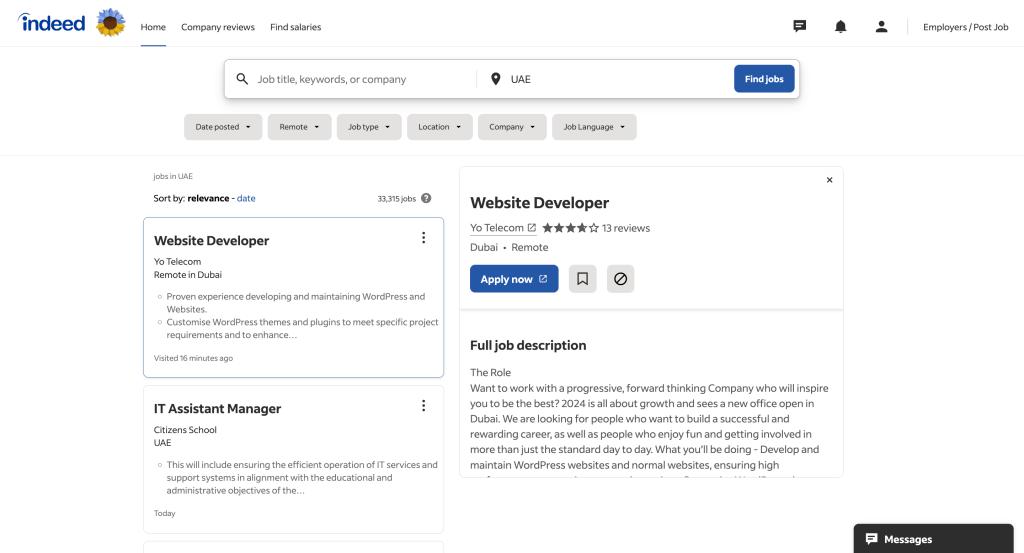1024x553 pixels.
Task: Sort results by date
Action: pos(246,198)
